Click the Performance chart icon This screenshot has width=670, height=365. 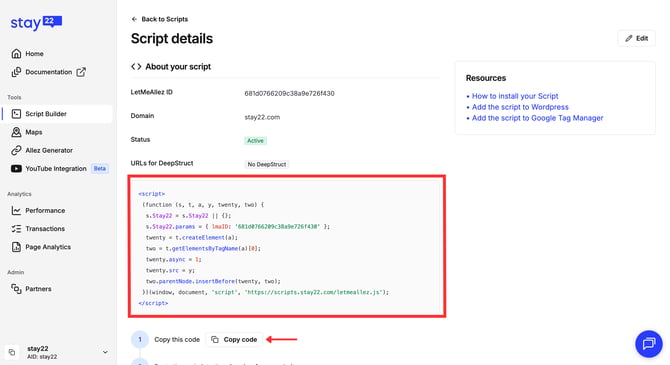[x=16, y=210]
